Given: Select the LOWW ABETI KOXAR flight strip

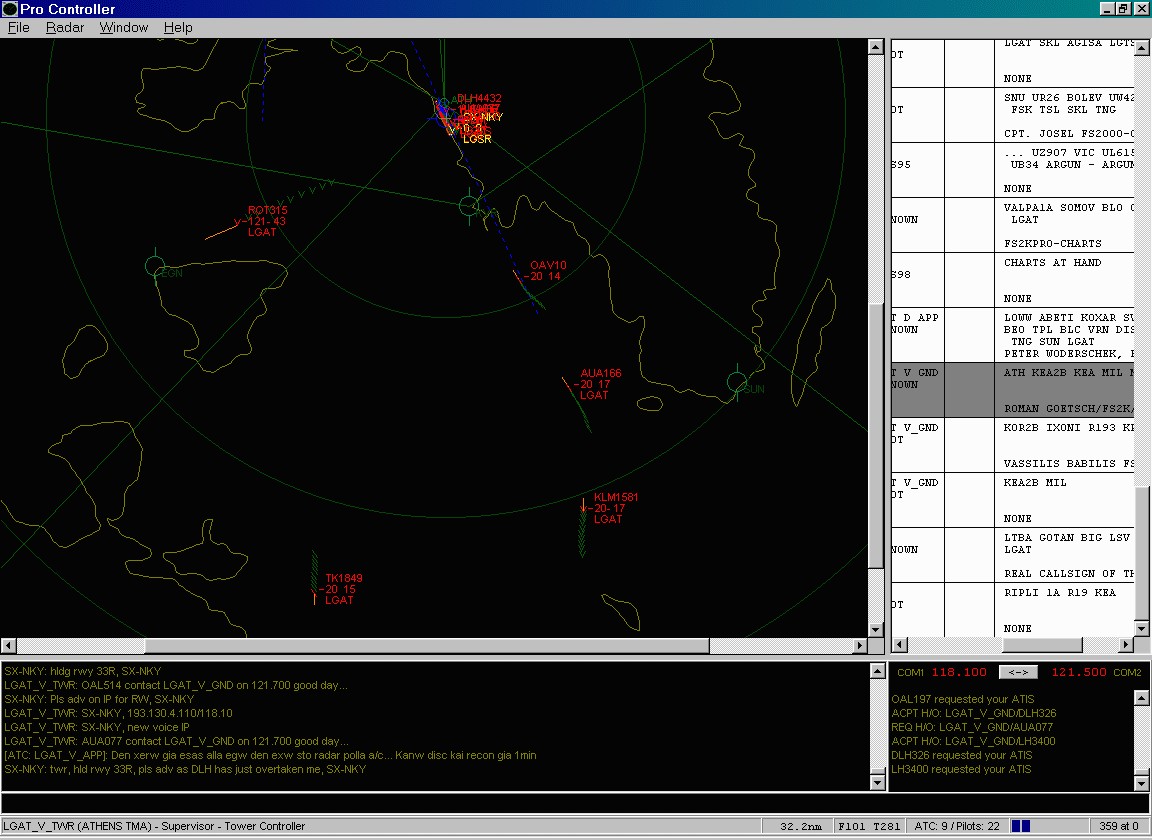Looking at the screenshot, I should click(1013, 335).
